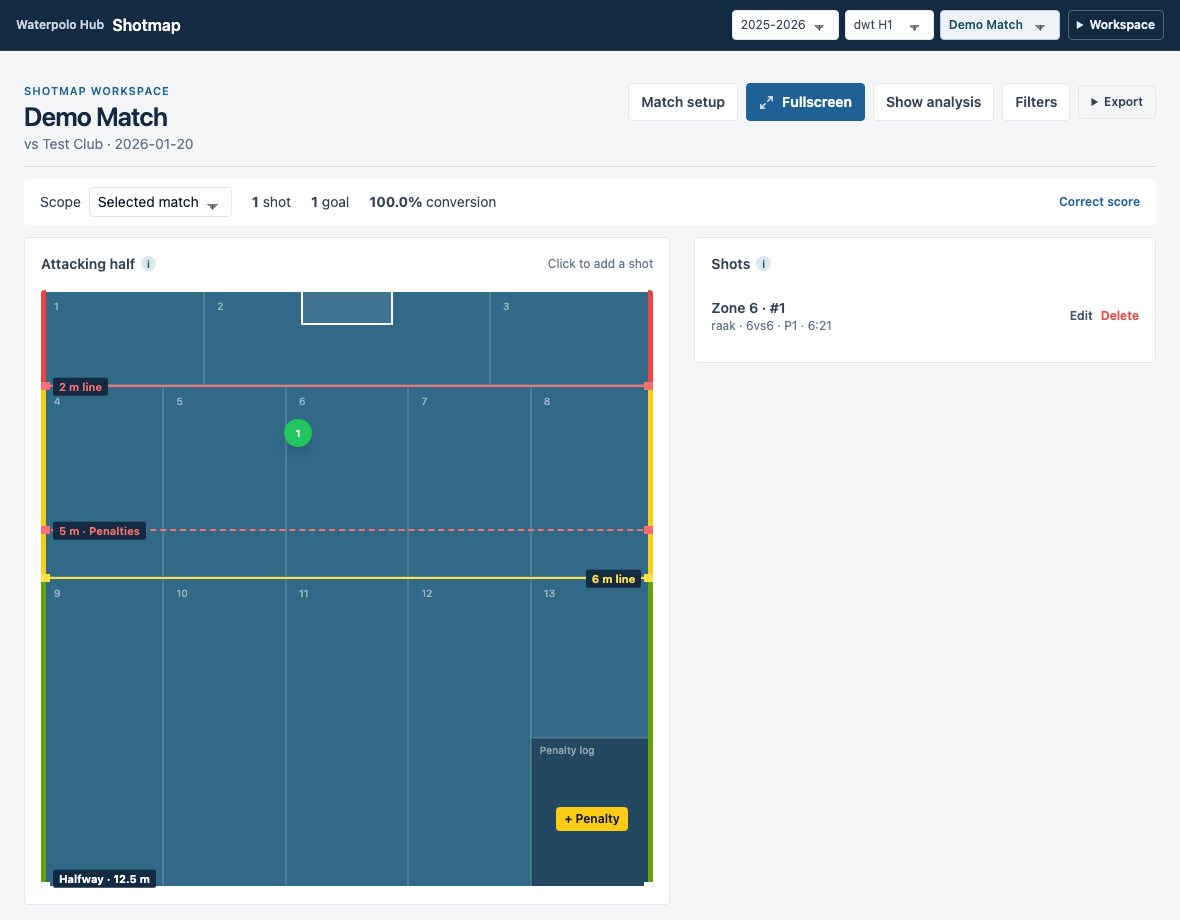Add a shot in zone 3
This screenshot has width=1180, height=920.
pos(569,339)
